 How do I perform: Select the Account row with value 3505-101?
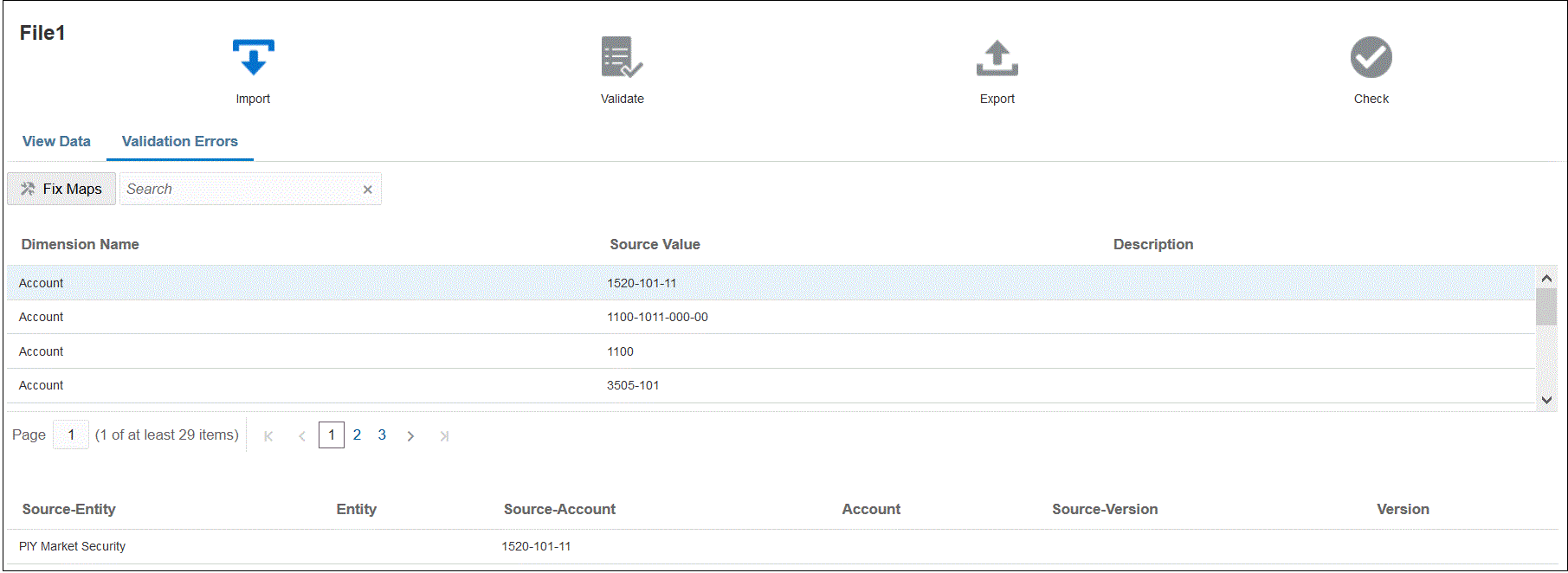[x=633, y=385]
